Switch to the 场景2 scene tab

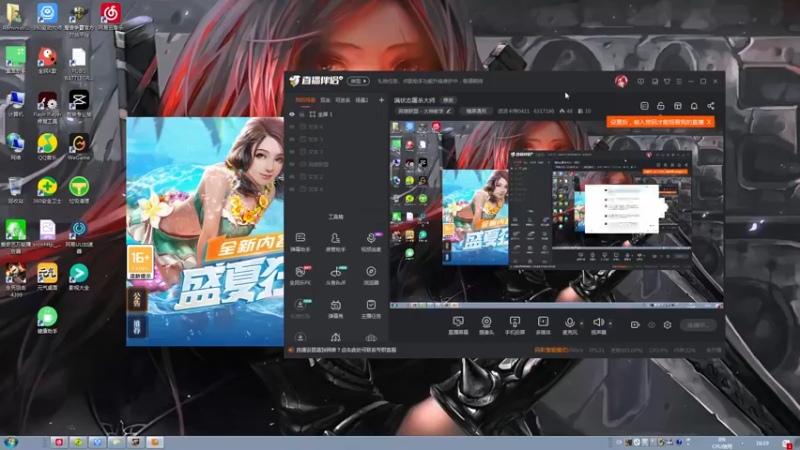pos(362,100)
